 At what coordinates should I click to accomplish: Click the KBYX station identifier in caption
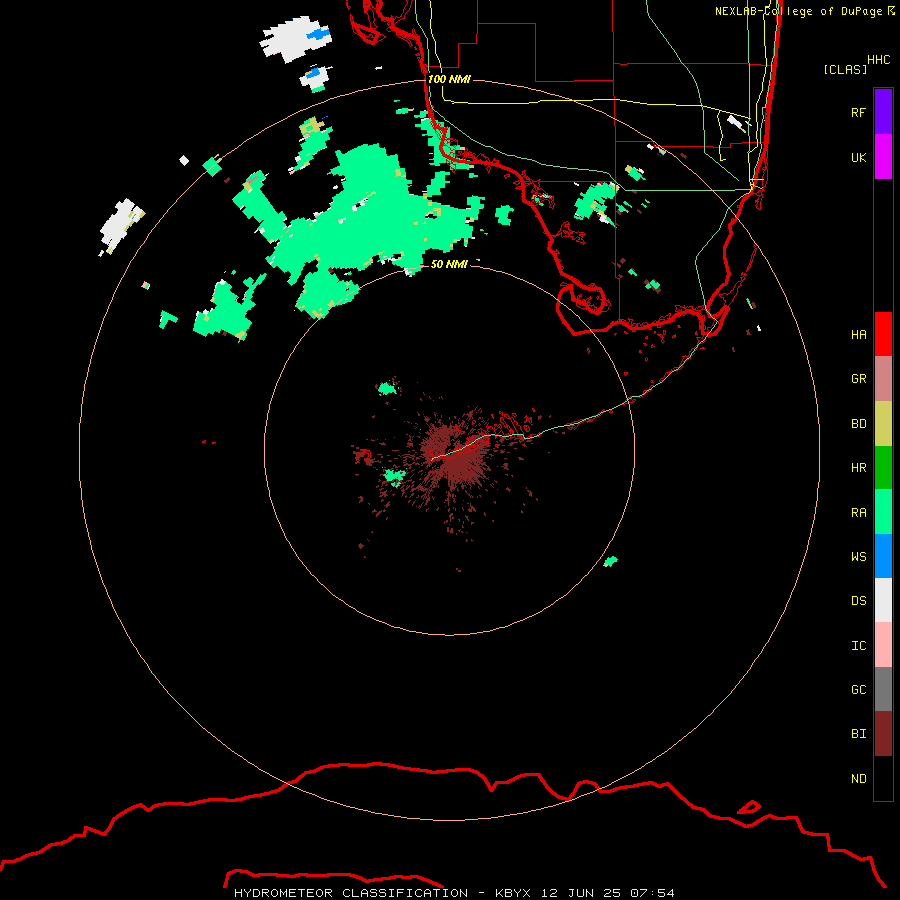(513, 893)
